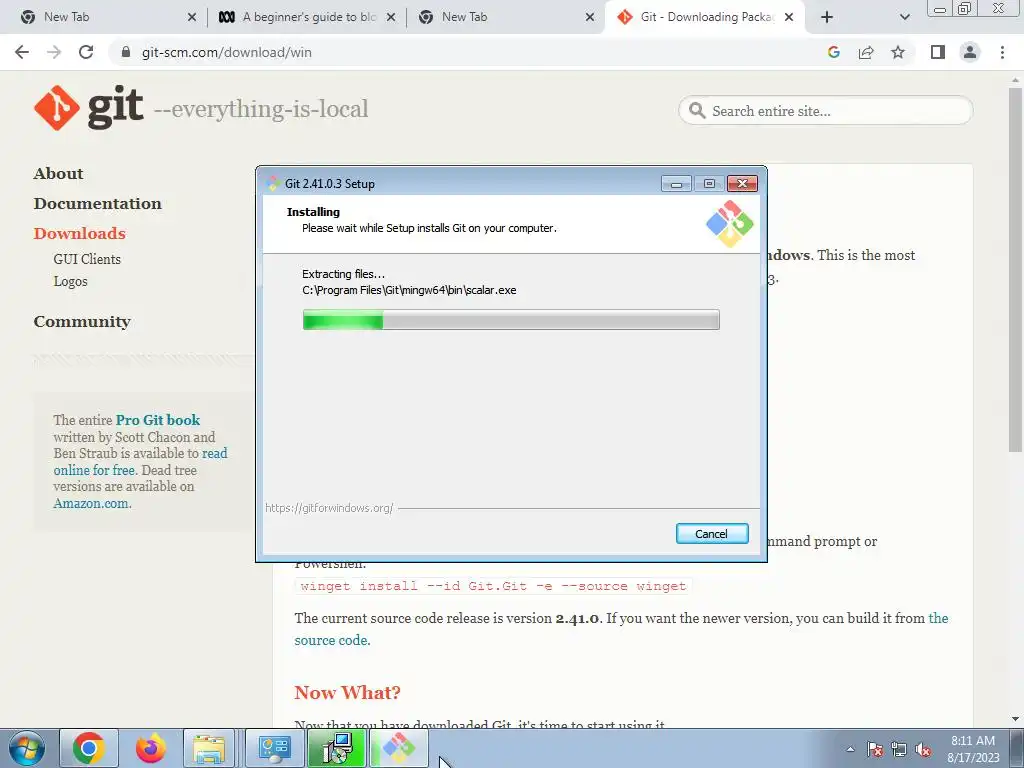Screen dimensions: 1024x768
Task: Click the search magnifier icon
Action: click(x=697, y=110)
